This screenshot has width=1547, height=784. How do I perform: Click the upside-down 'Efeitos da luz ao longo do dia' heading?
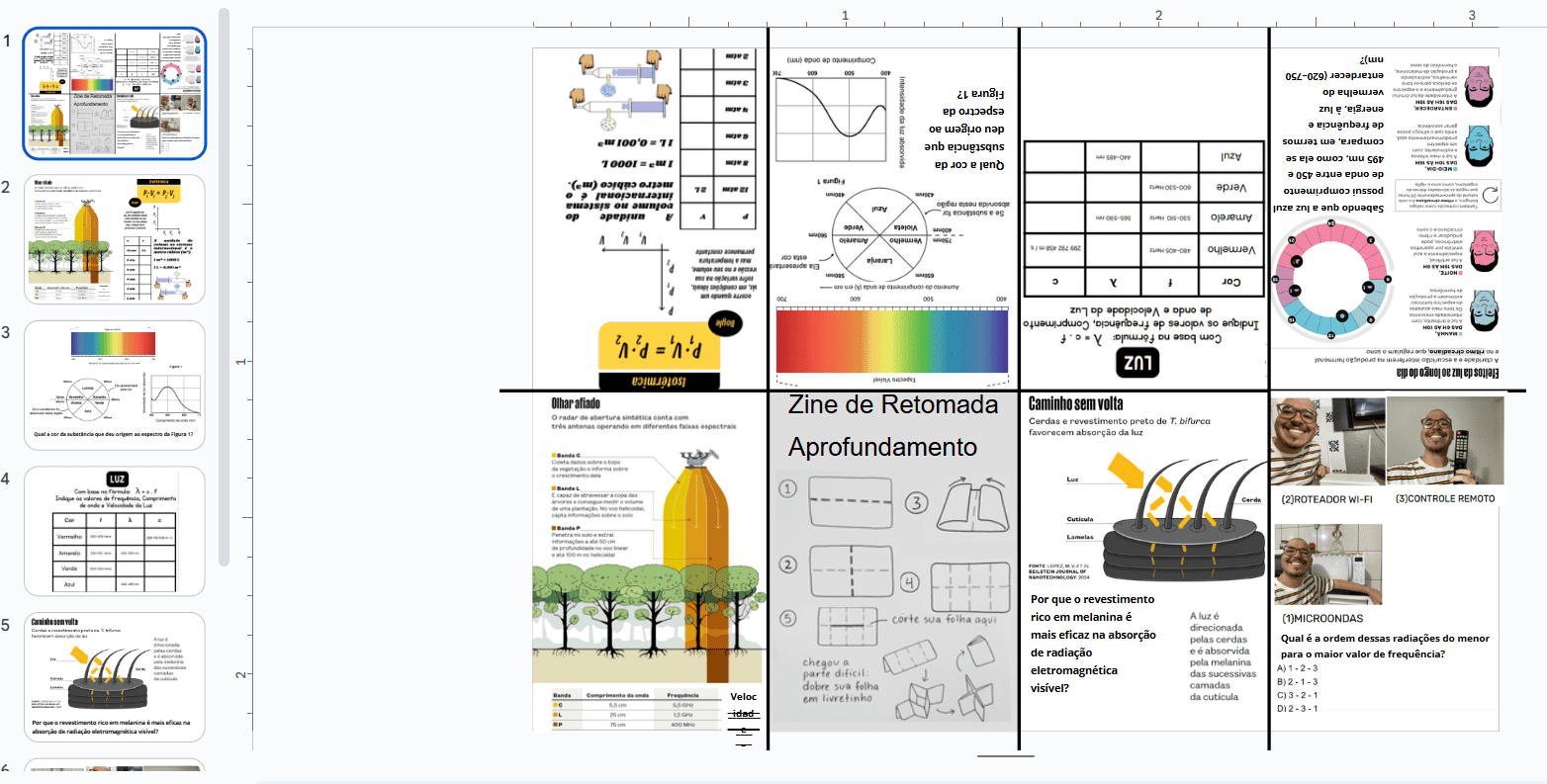click(x=1448, y=374)
